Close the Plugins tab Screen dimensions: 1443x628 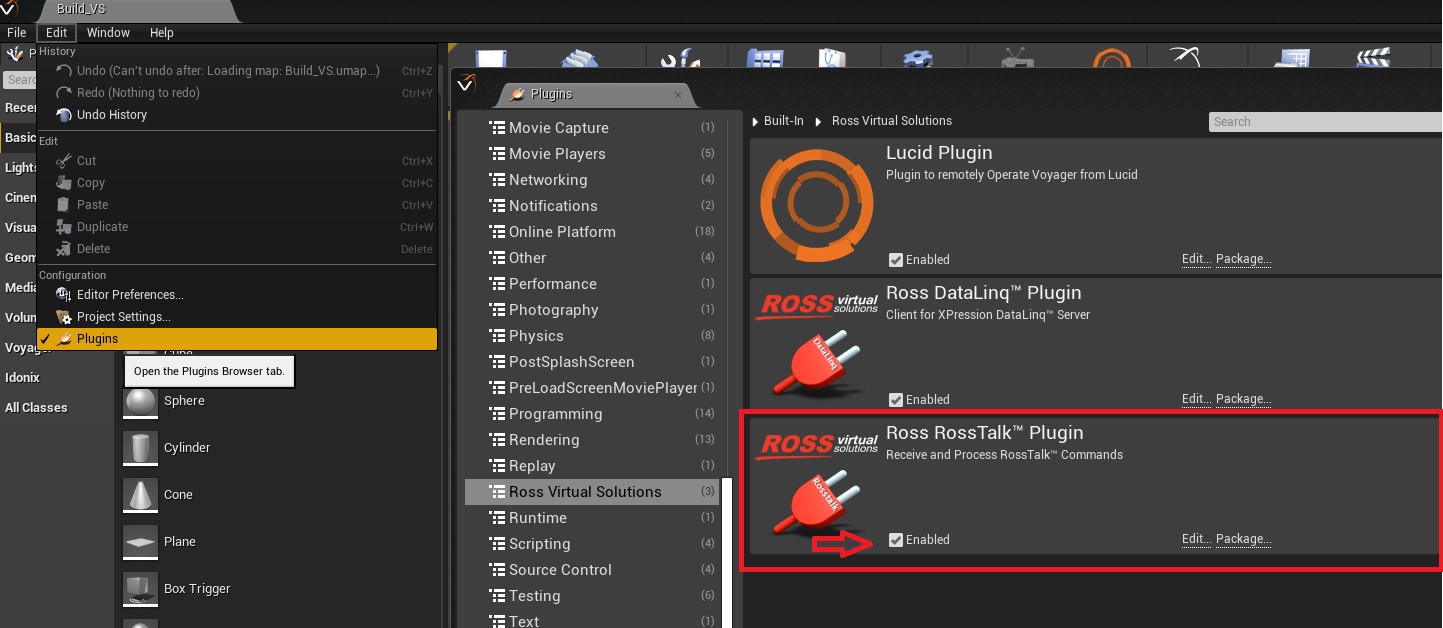677,95
